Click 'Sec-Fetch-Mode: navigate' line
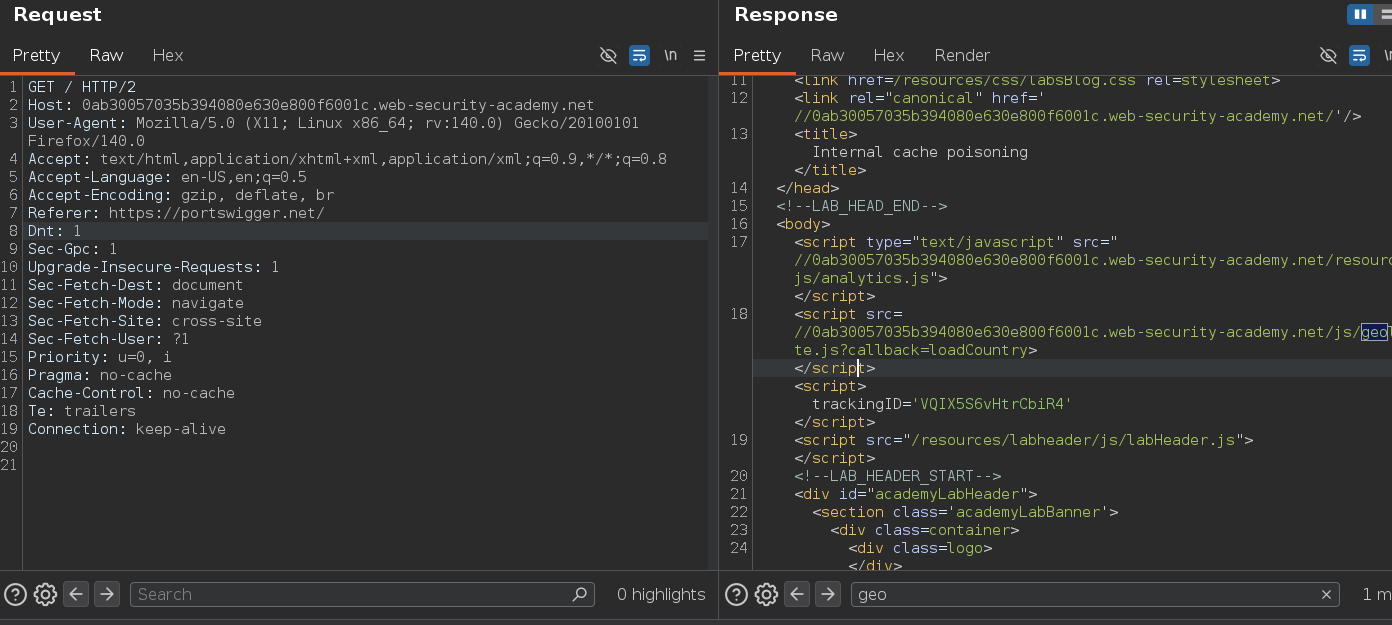Screen dimensions: 1392x625 (x=135, y=303)
